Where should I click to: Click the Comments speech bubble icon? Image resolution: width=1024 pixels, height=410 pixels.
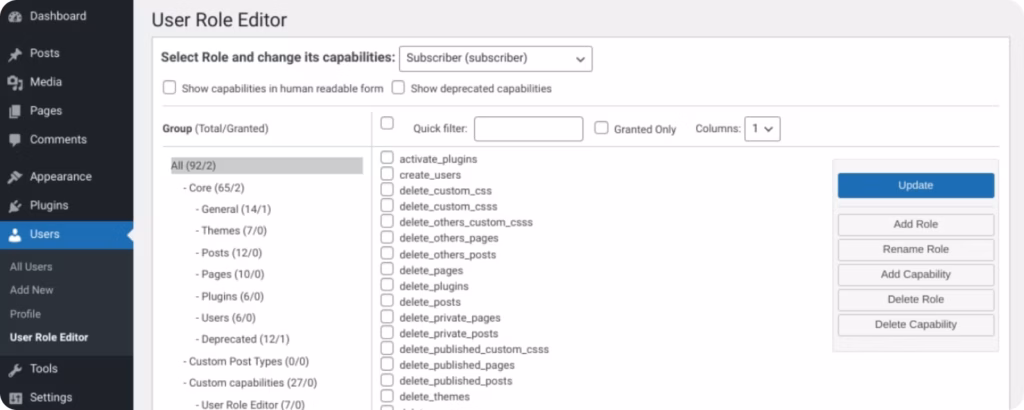point(15,140)
